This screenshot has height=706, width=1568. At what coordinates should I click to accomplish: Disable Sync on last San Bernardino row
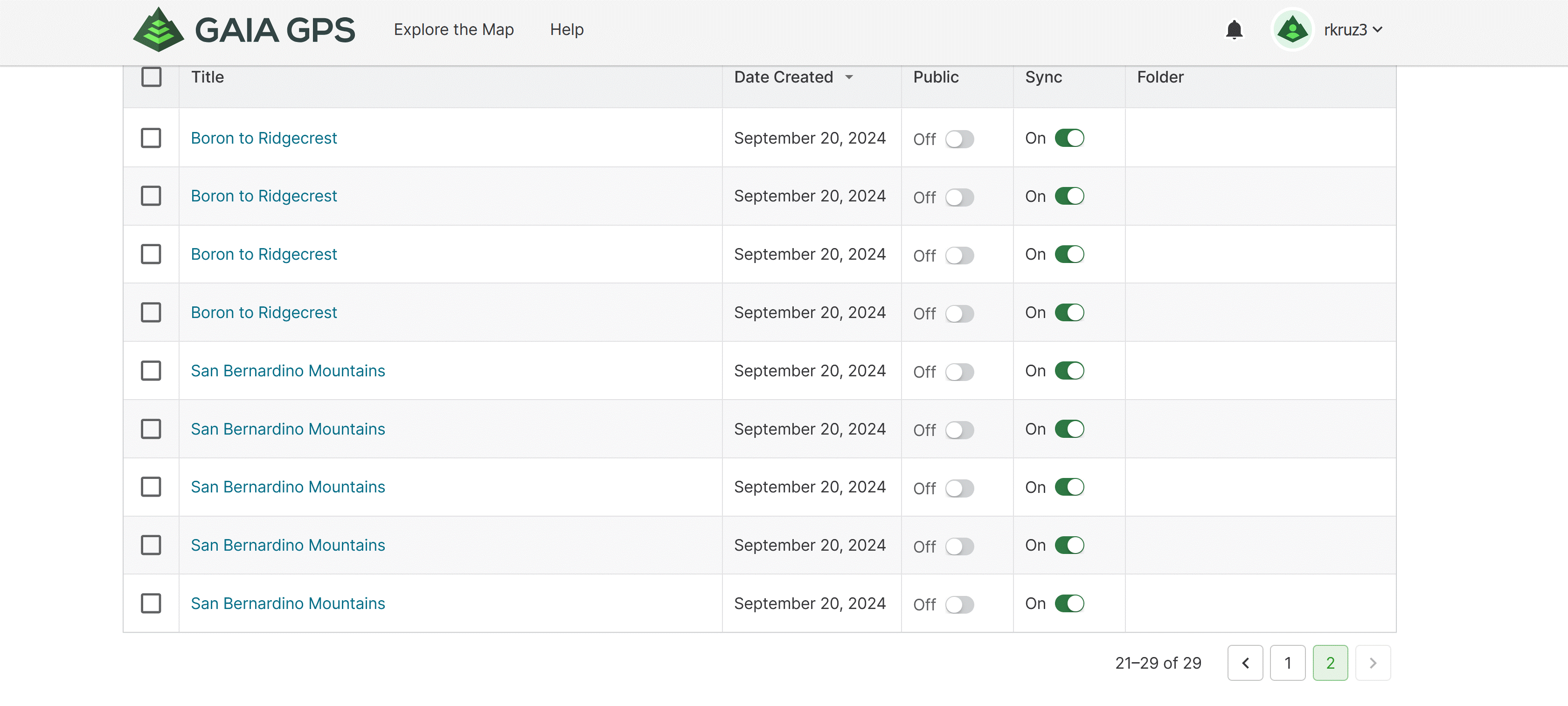tap(1069, 603)
